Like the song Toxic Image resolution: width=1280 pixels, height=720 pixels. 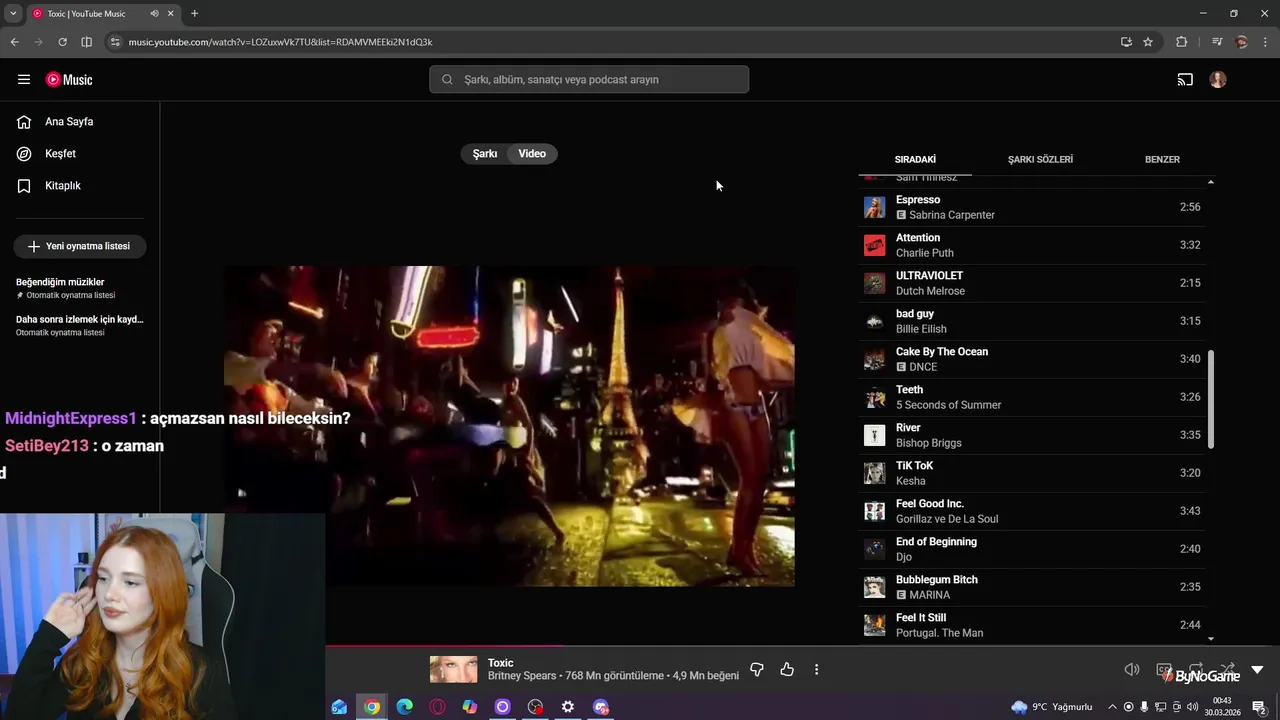coord(787,669)
